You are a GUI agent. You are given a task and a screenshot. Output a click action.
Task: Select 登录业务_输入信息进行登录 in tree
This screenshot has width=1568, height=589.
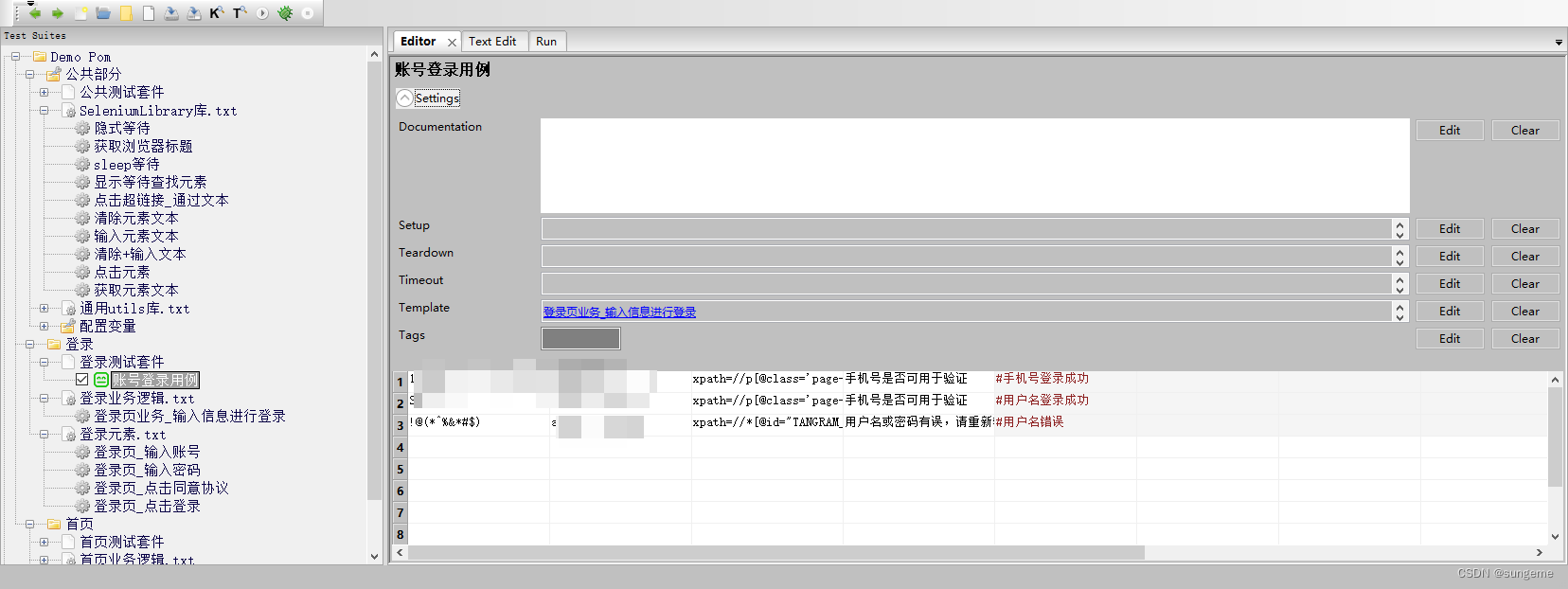[x=189, y=416]
